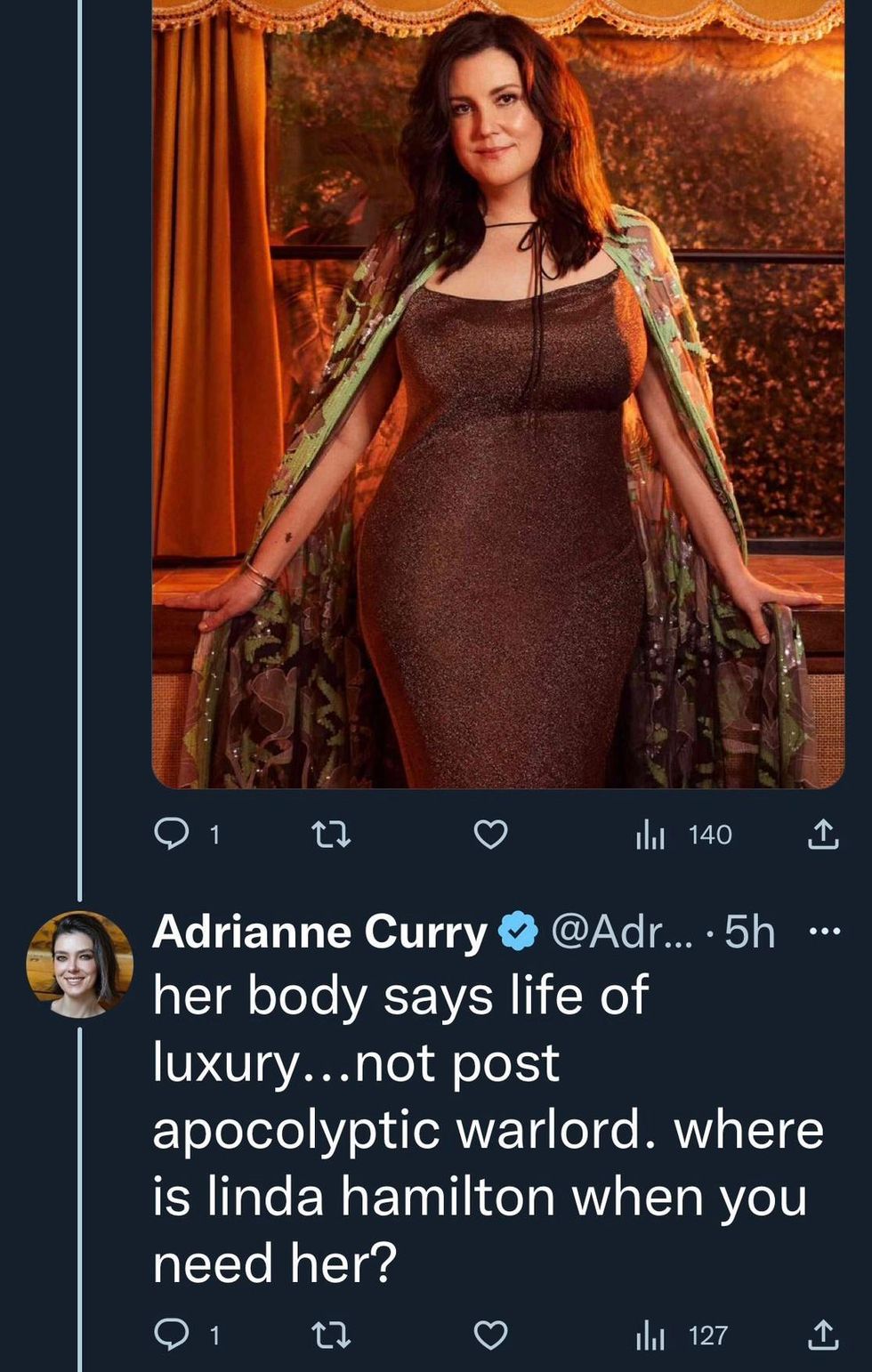Viewport: 872px width, 1372px height.
Task: Like Adrianne Curry's tweet
Action: tap(489, 1335)
